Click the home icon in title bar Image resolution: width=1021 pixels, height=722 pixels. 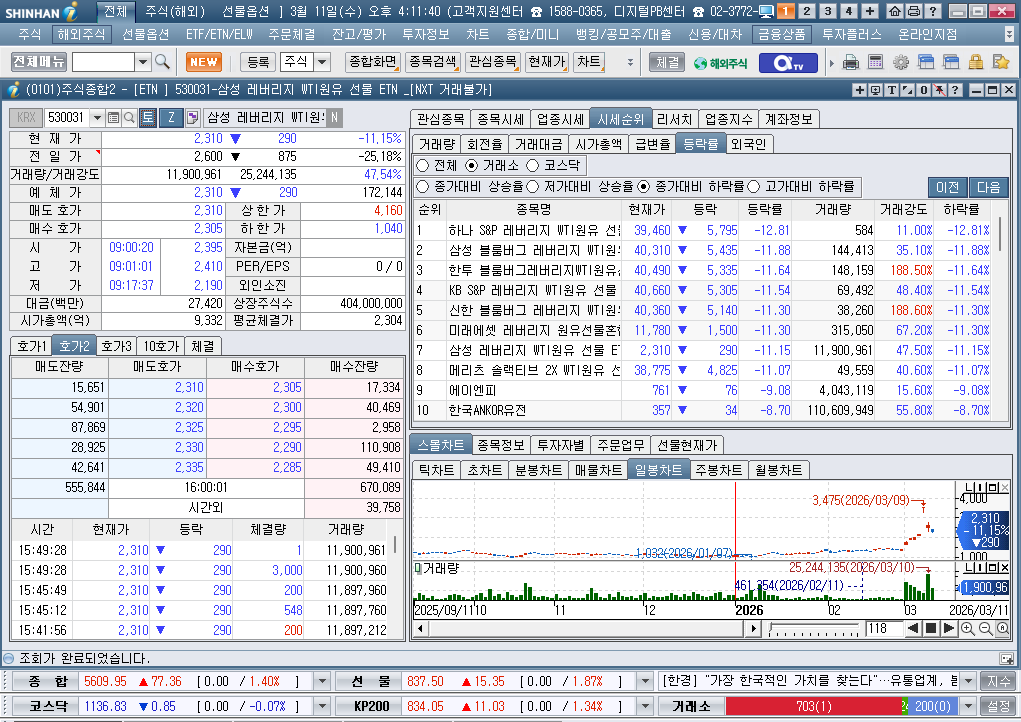[895, 11]
